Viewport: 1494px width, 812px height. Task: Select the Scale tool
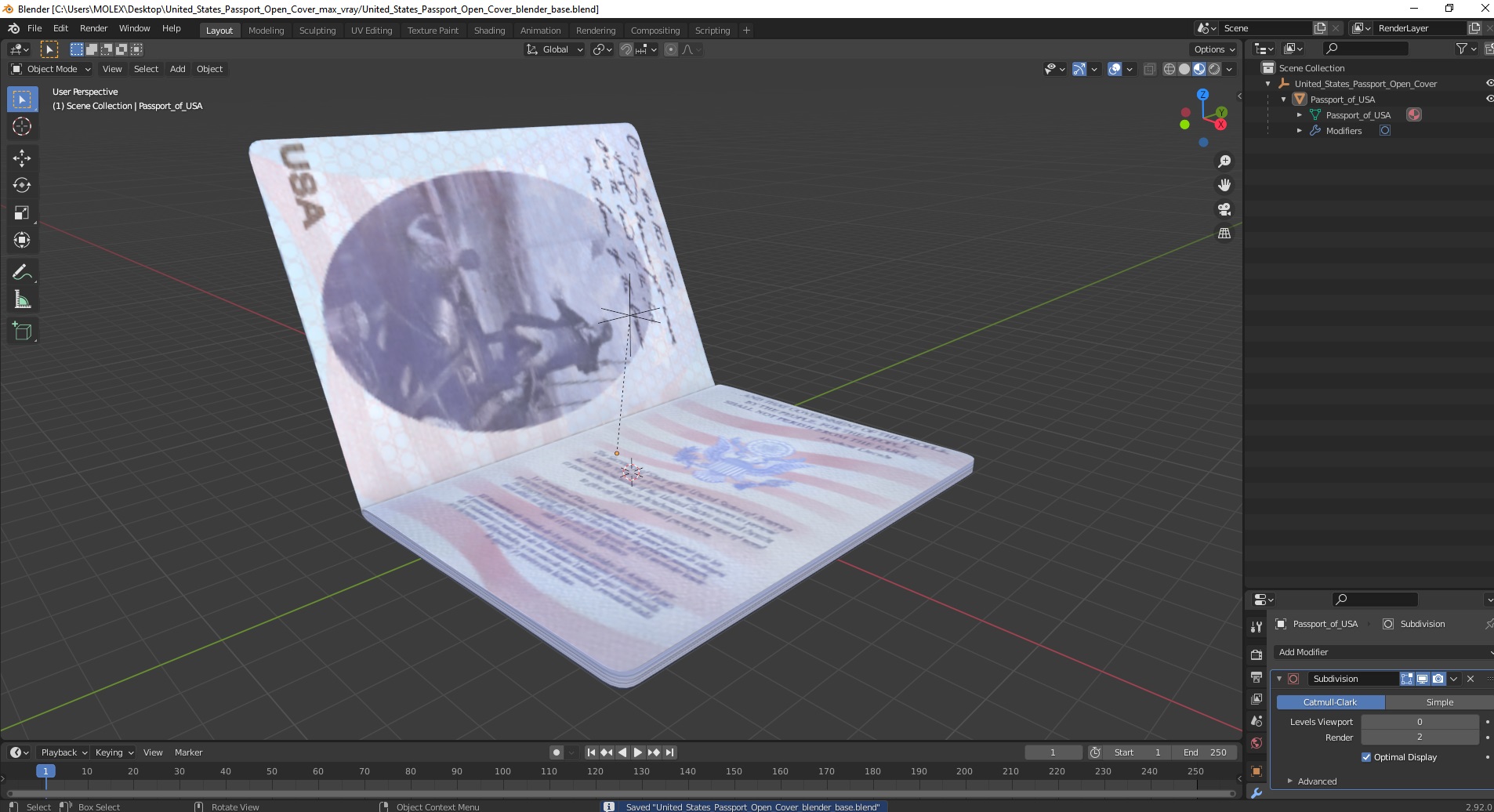22,213
